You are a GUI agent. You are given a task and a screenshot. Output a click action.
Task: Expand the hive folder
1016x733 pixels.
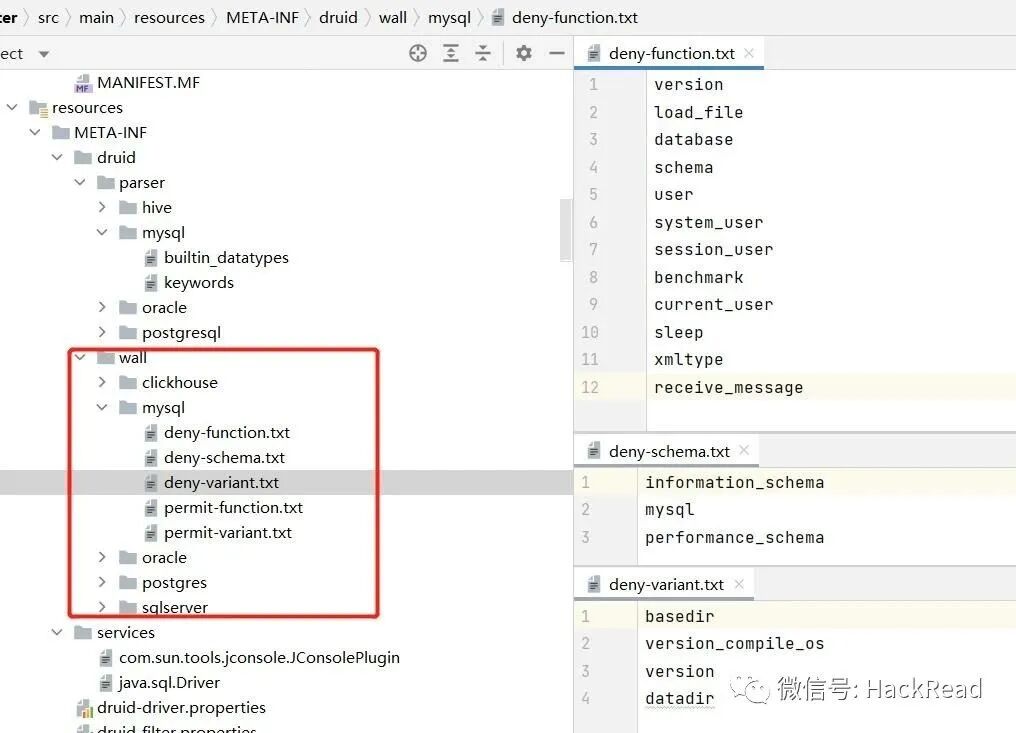(102, 207)
